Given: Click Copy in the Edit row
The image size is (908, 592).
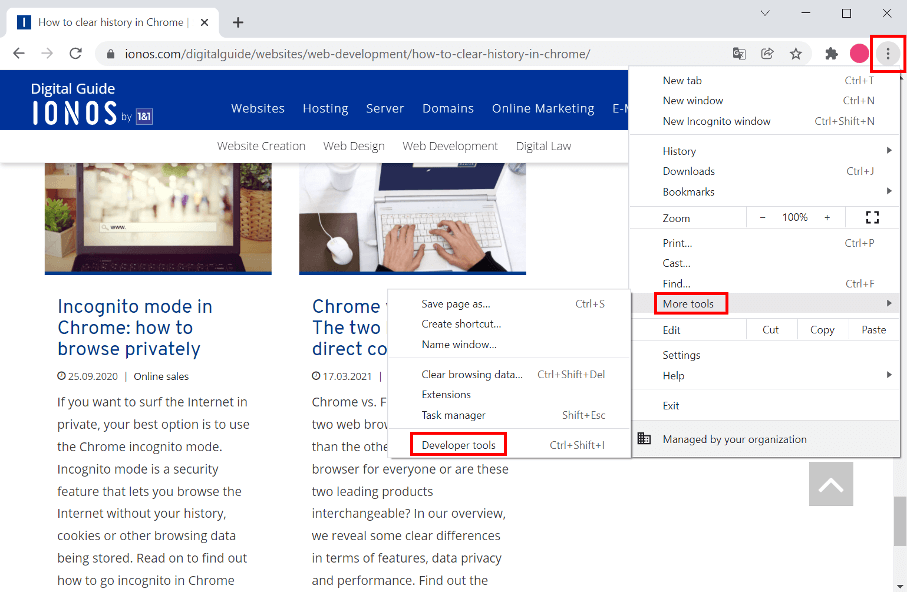Looking at the screenshot, I should (822, 330).
